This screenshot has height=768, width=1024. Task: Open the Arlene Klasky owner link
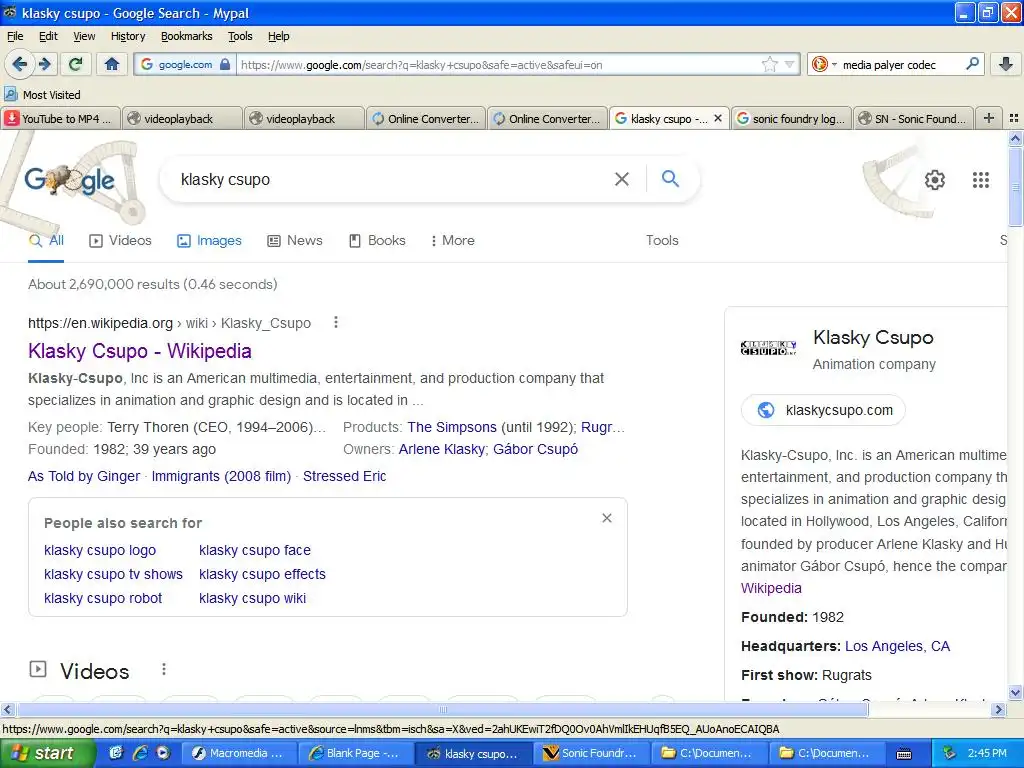(x=441, y=449)
